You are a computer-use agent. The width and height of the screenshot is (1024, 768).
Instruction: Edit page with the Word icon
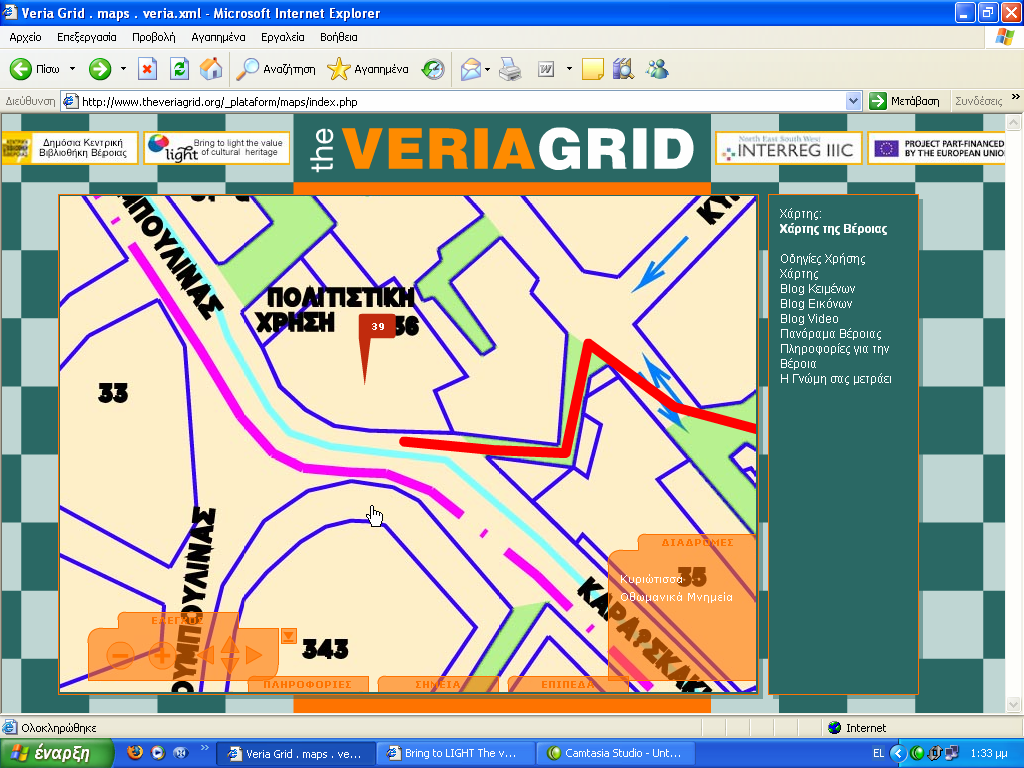[546, 69]
